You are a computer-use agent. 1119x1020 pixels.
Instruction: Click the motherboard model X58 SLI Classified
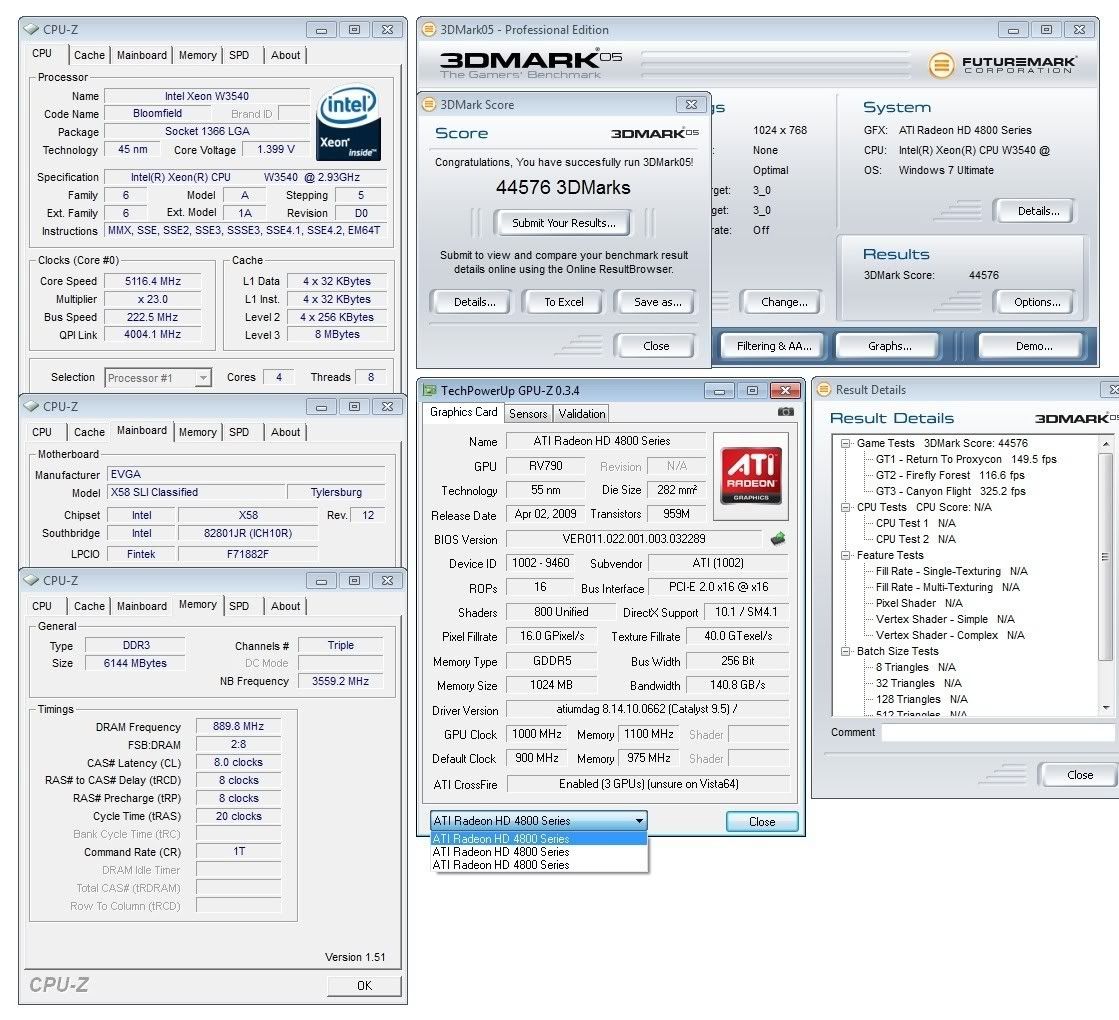click(196, 493)
